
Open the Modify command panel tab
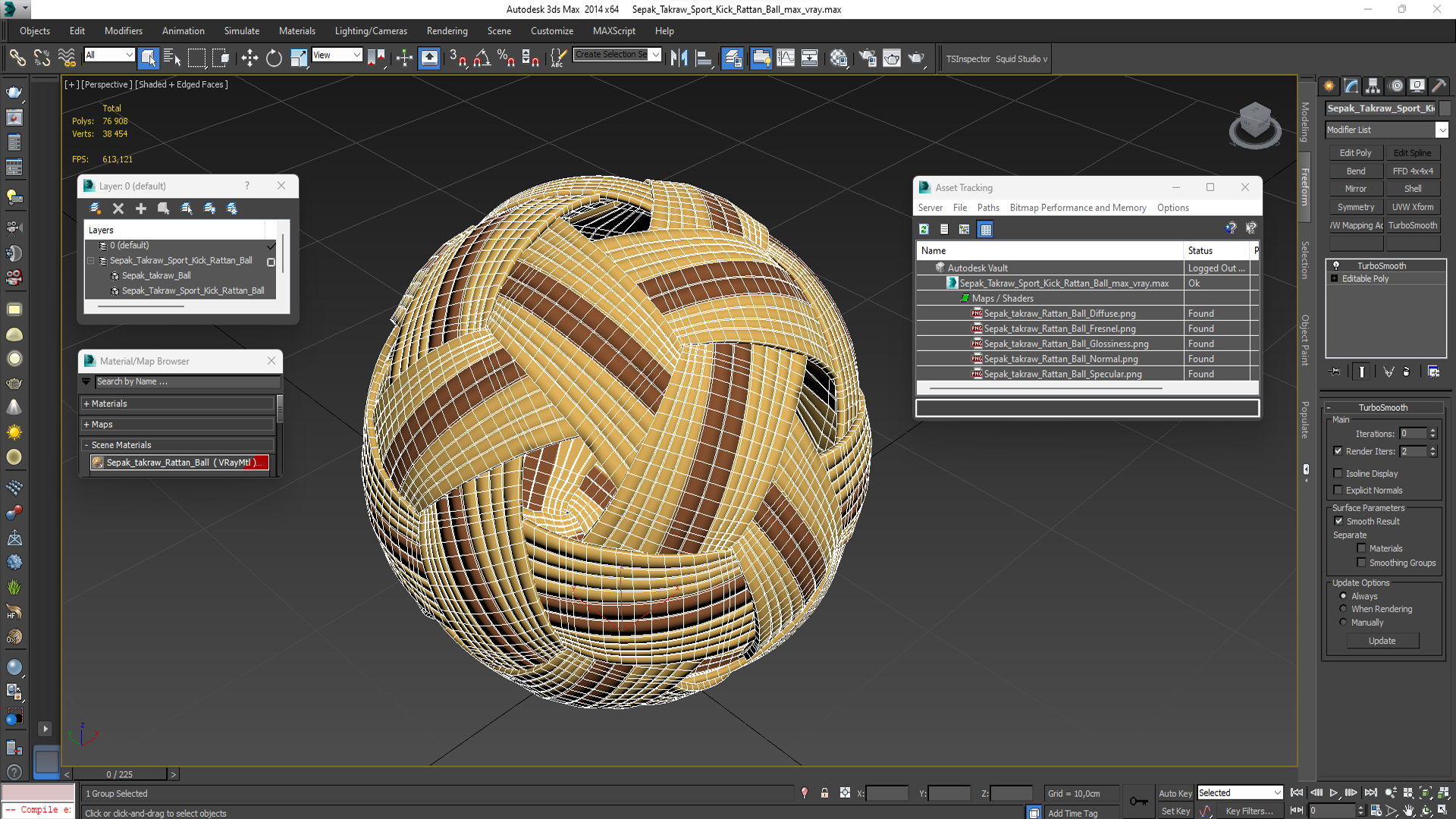(x=1351, y=86)
